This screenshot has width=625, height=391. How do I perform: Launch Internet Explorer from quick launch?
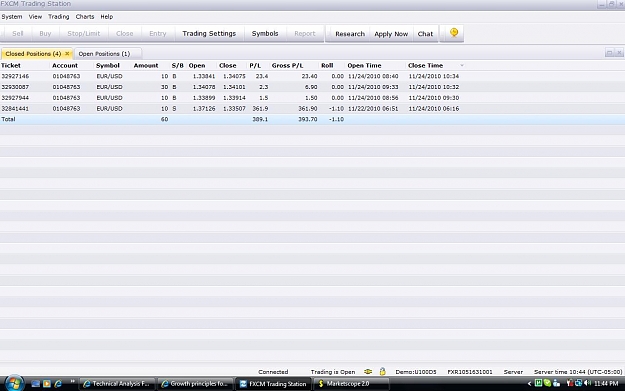point(58,384)
